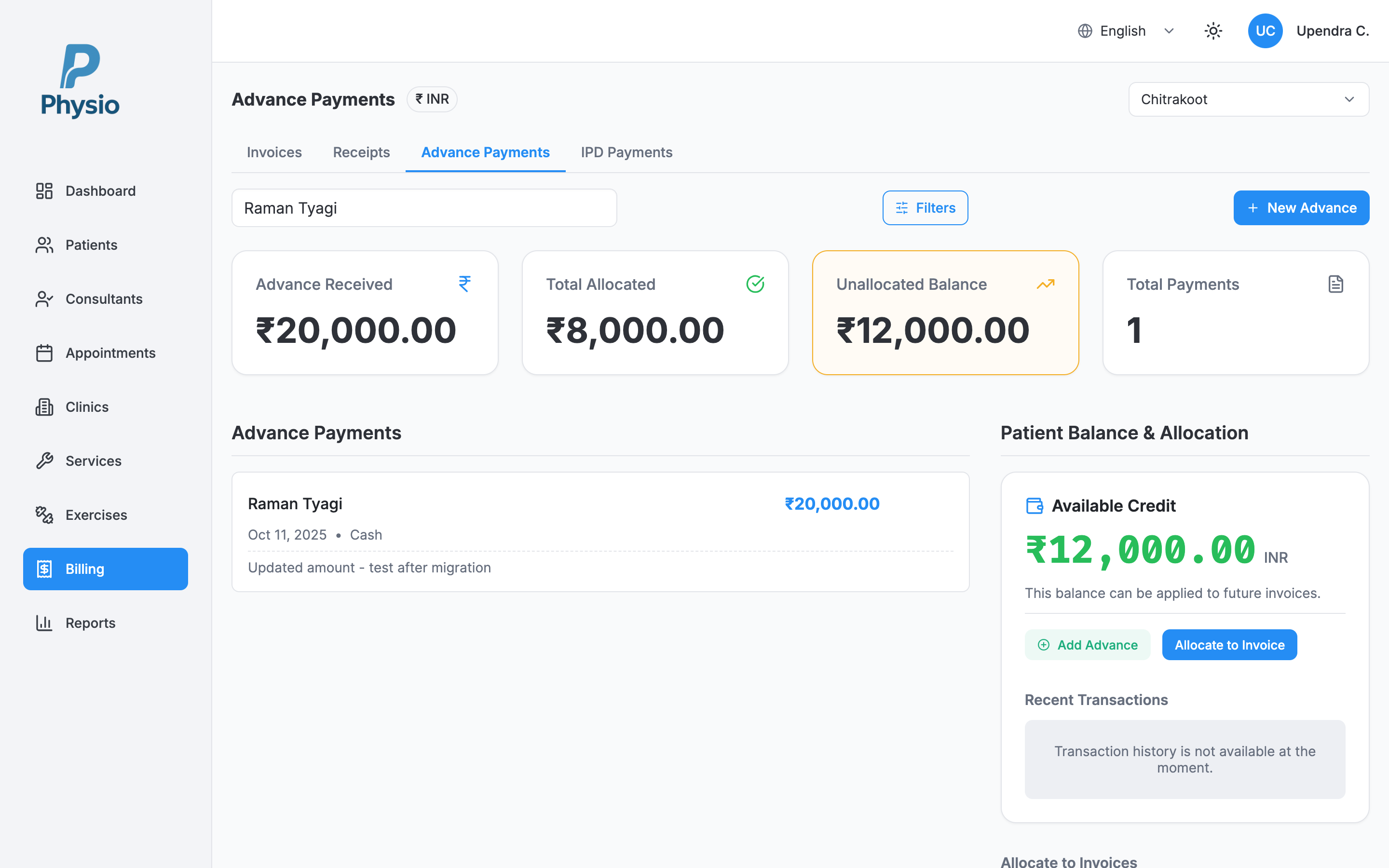Open the INR currency badge

(x=432, y=99)
